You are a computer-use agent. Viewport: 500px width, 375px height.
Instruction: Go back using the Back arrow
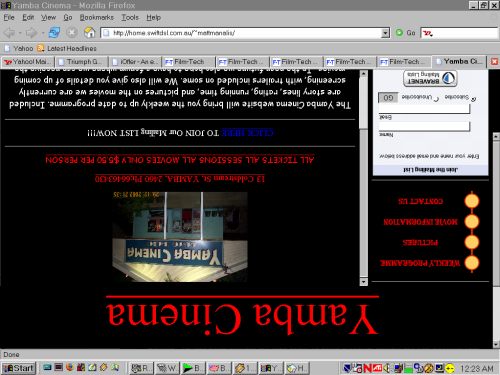click(x=9, y=33)
